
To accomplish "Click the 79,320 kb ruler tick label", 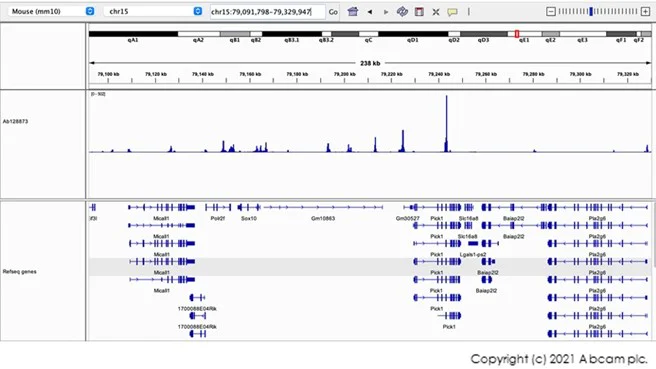I will pyautogui.click(x=628, y=74).
